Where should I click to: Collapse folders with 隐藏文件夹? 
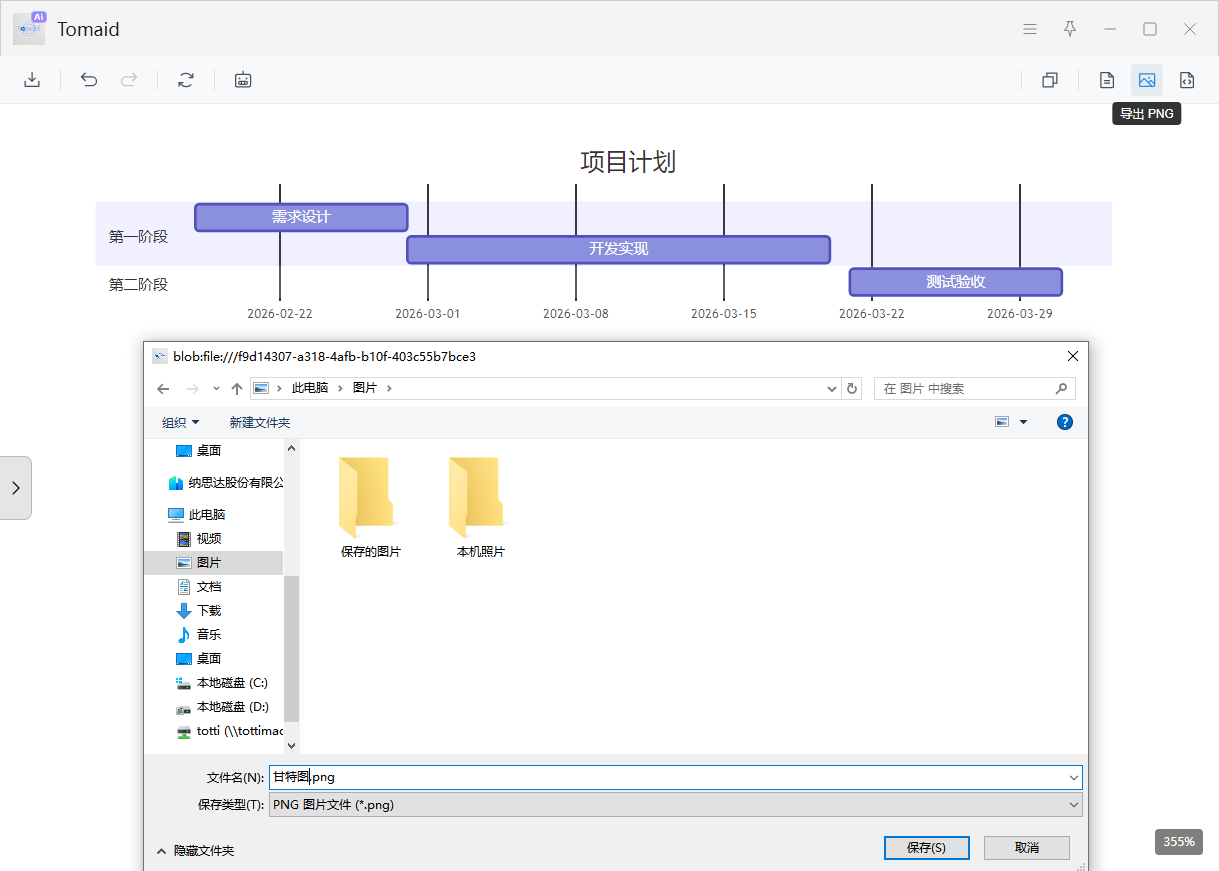tap(195, 850)
